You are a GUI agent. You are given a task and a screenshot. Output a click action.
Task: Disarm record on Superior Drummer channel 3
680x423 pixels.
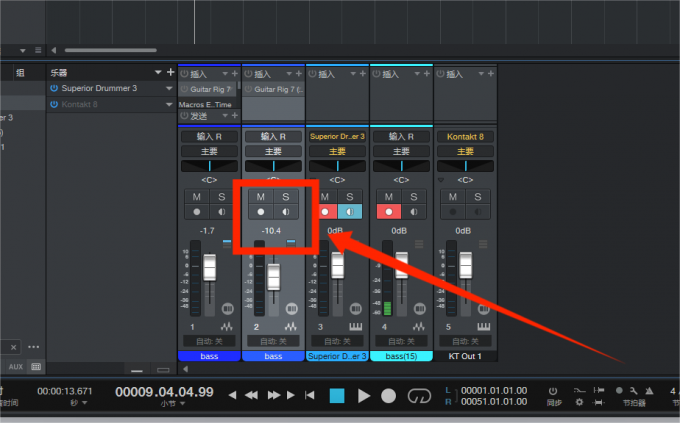(x=325, y=212)
